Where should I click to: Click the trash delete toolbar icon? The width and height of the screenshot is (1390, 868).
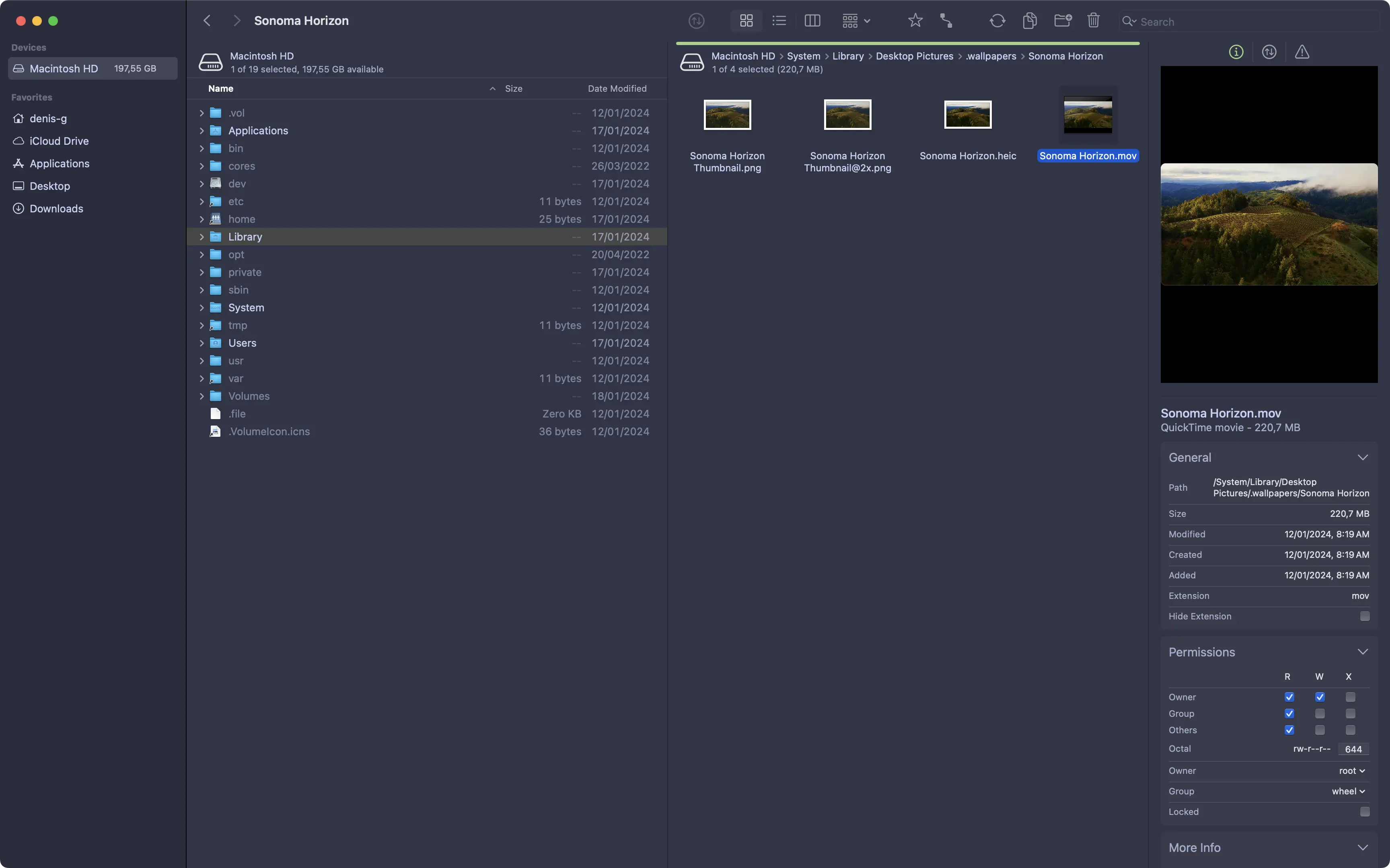pyautogui.click(x=1093, y=21)
